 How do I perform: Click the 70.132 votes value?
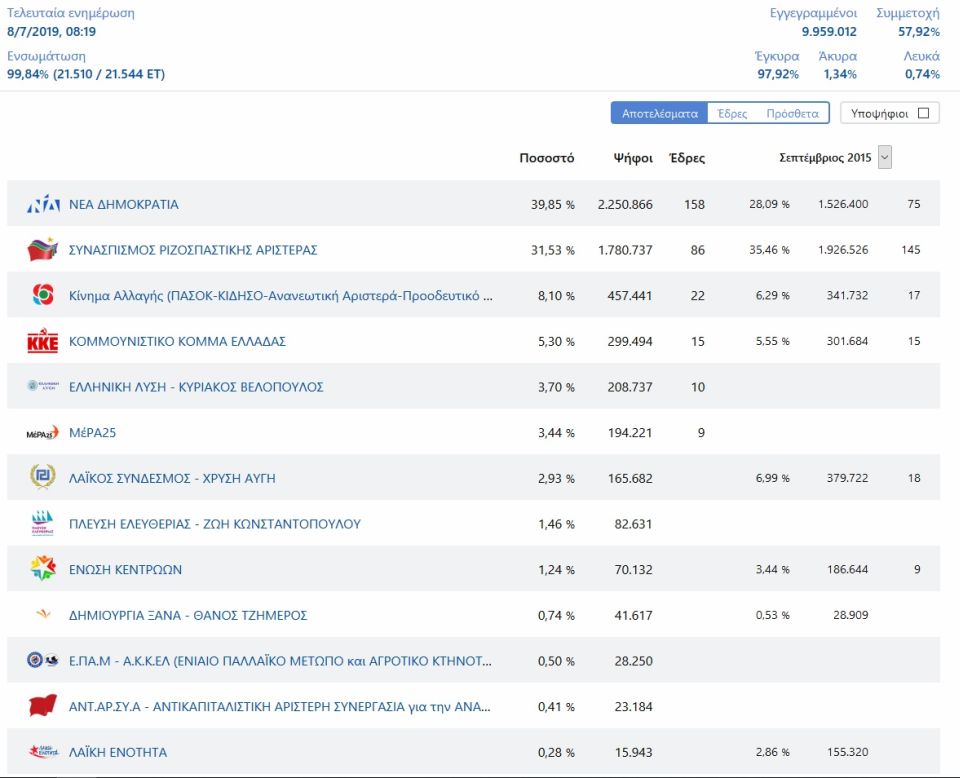tap(633, 569)
